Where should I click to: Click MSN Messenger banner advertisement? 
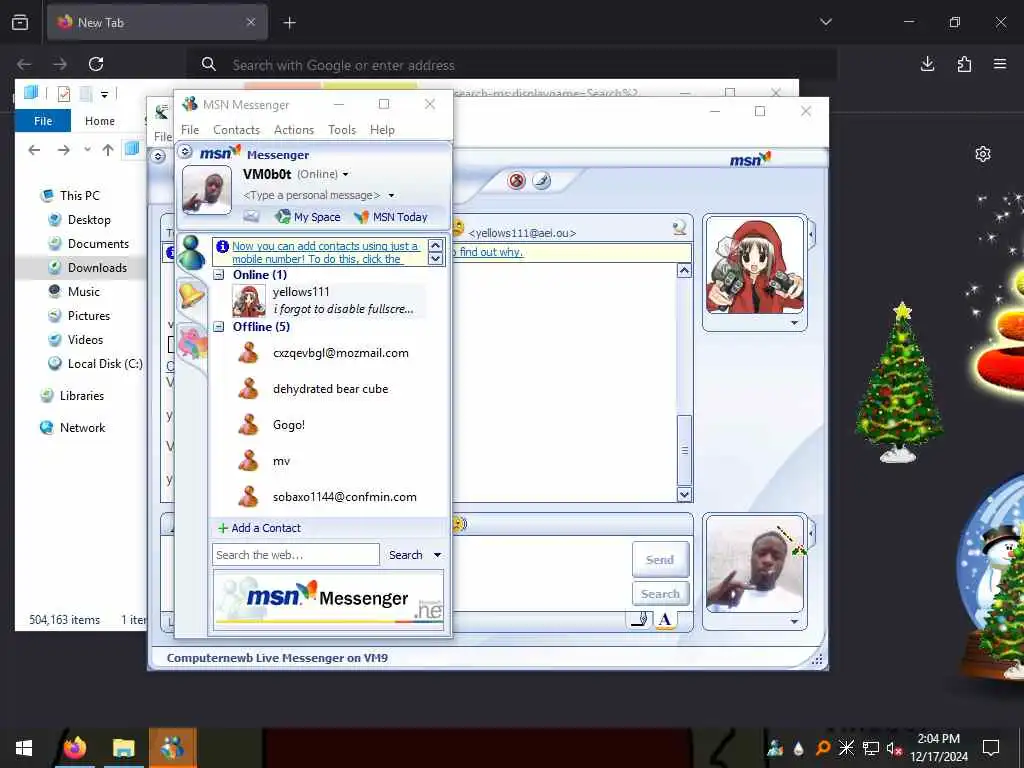[x=328, y=600]
